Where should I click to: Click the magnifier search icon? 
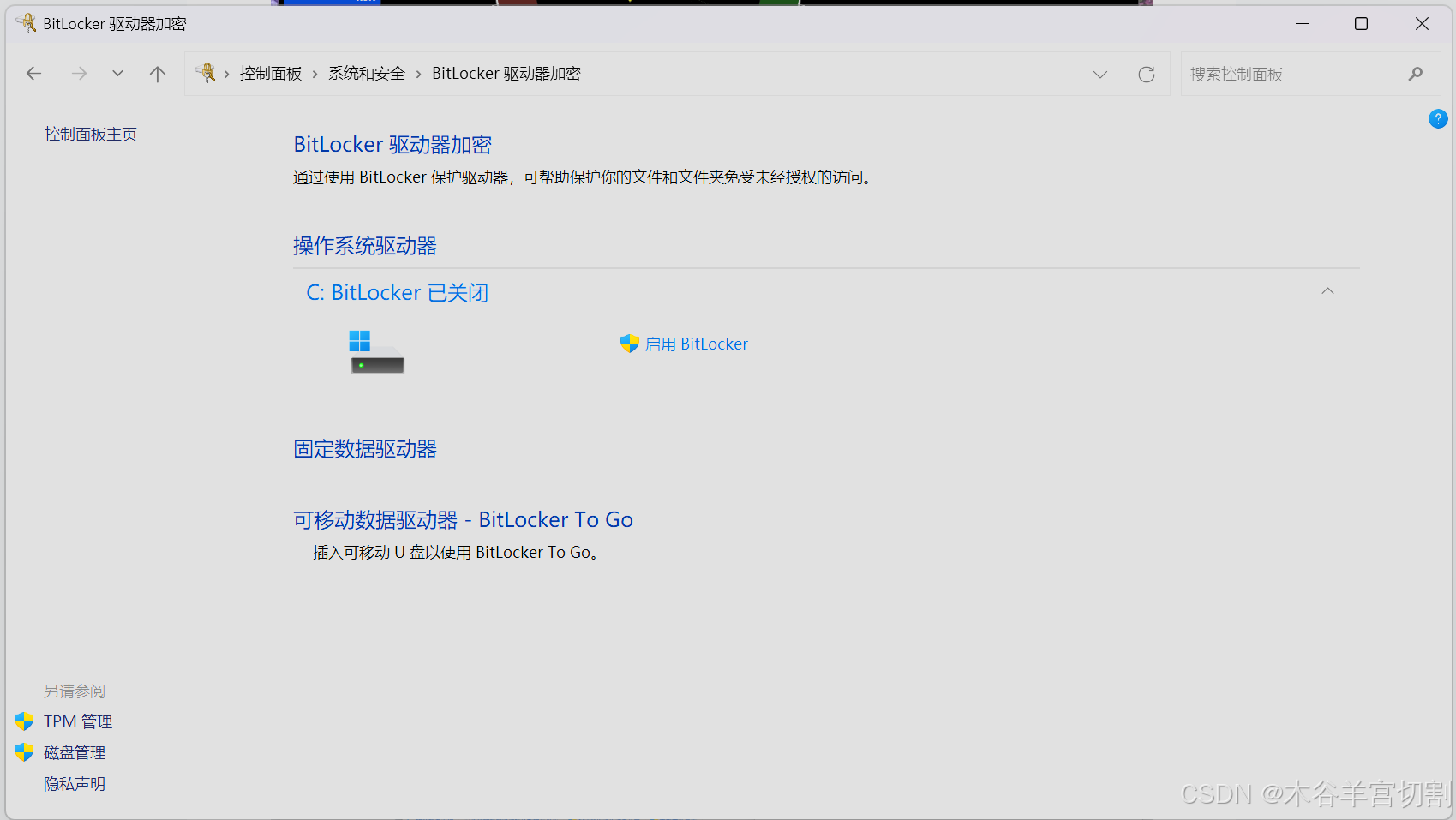pyautogui.click(x=1416, y=75)
